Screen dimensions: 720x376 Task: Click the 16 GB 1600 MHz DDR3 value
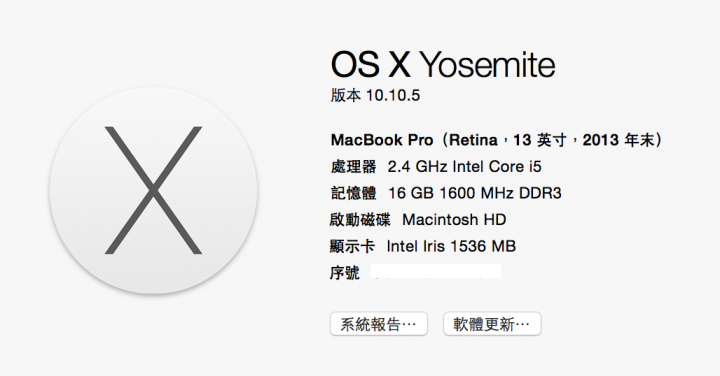(x=475, y=193)
